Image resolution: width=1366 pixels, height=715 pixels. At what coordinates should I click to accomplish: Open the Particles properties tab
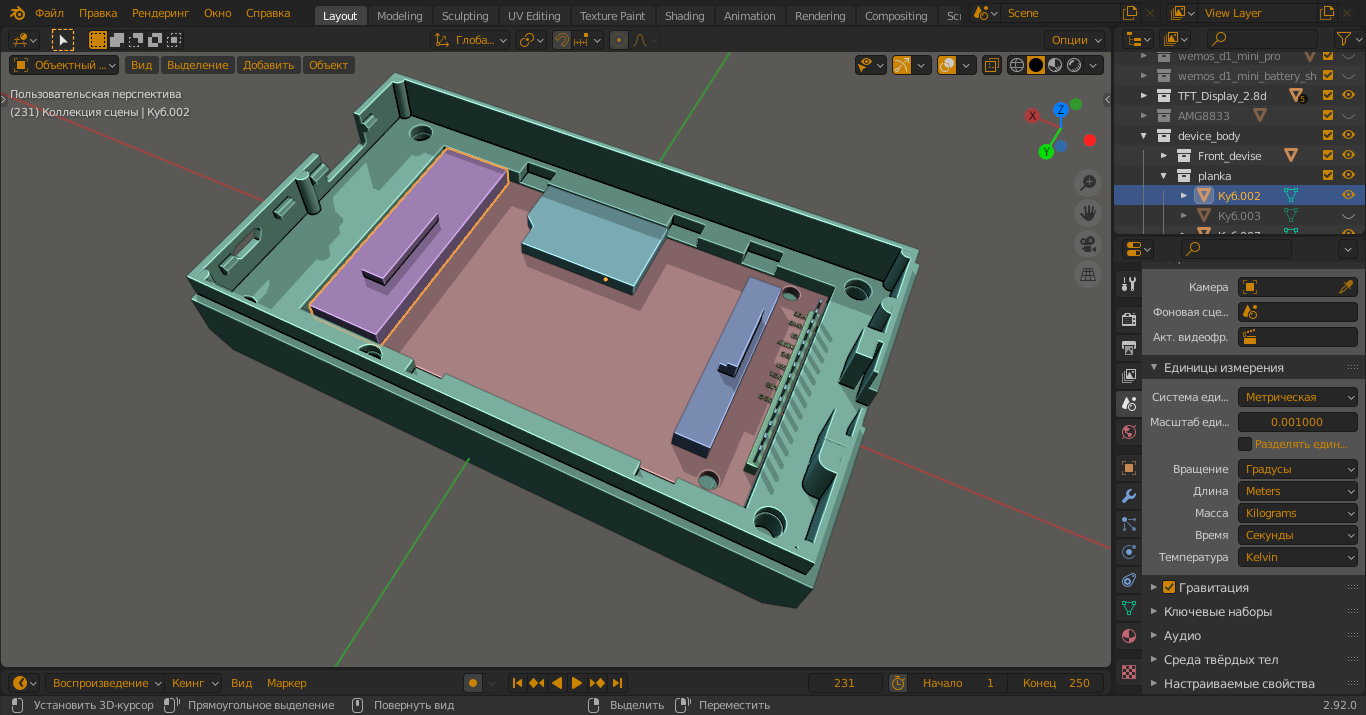coord(1129,524)
